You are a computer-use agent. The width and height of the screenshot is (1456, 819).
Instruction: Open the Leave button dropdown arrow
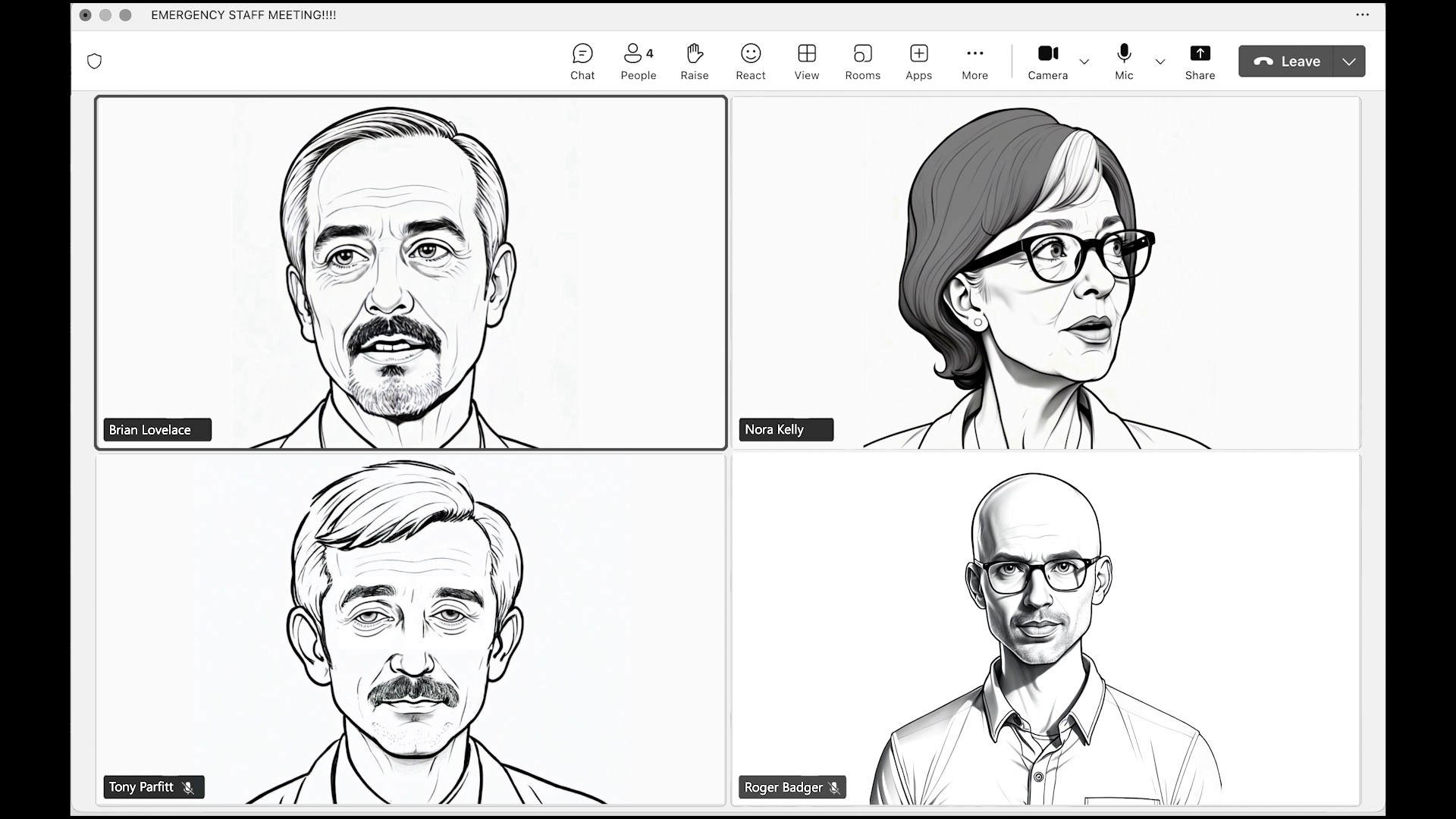(x=1348, y=61)
